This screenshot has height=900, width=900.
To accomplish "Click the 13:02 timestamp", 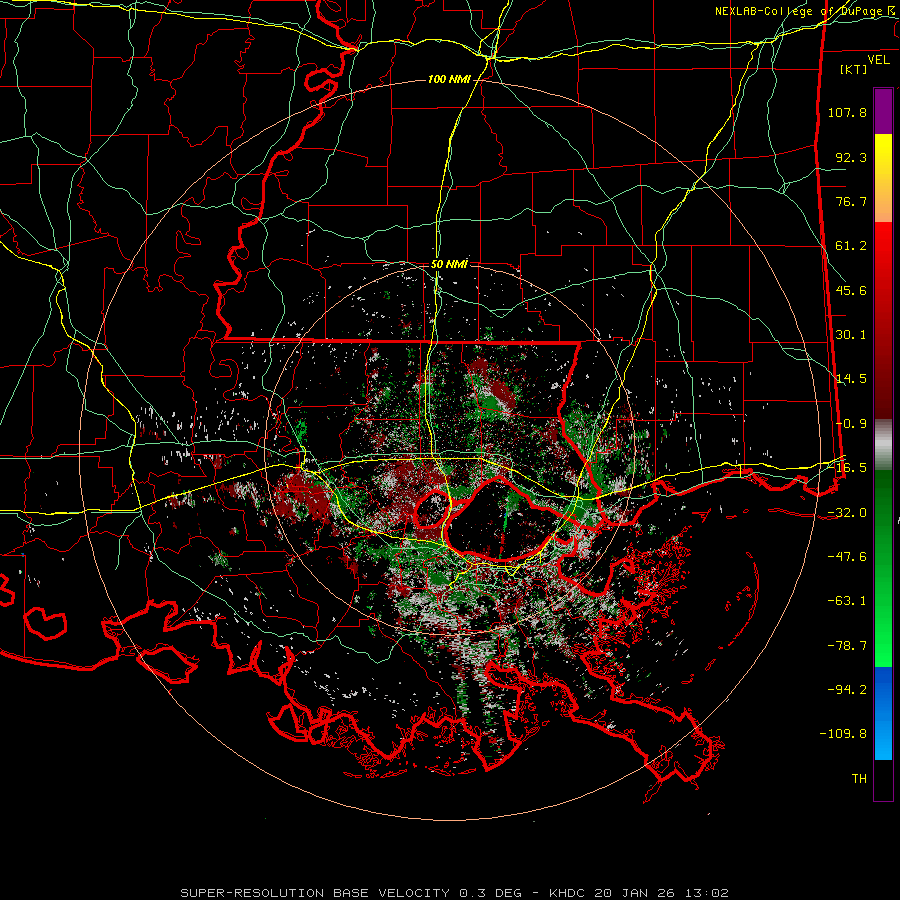I will click(708, 893).
